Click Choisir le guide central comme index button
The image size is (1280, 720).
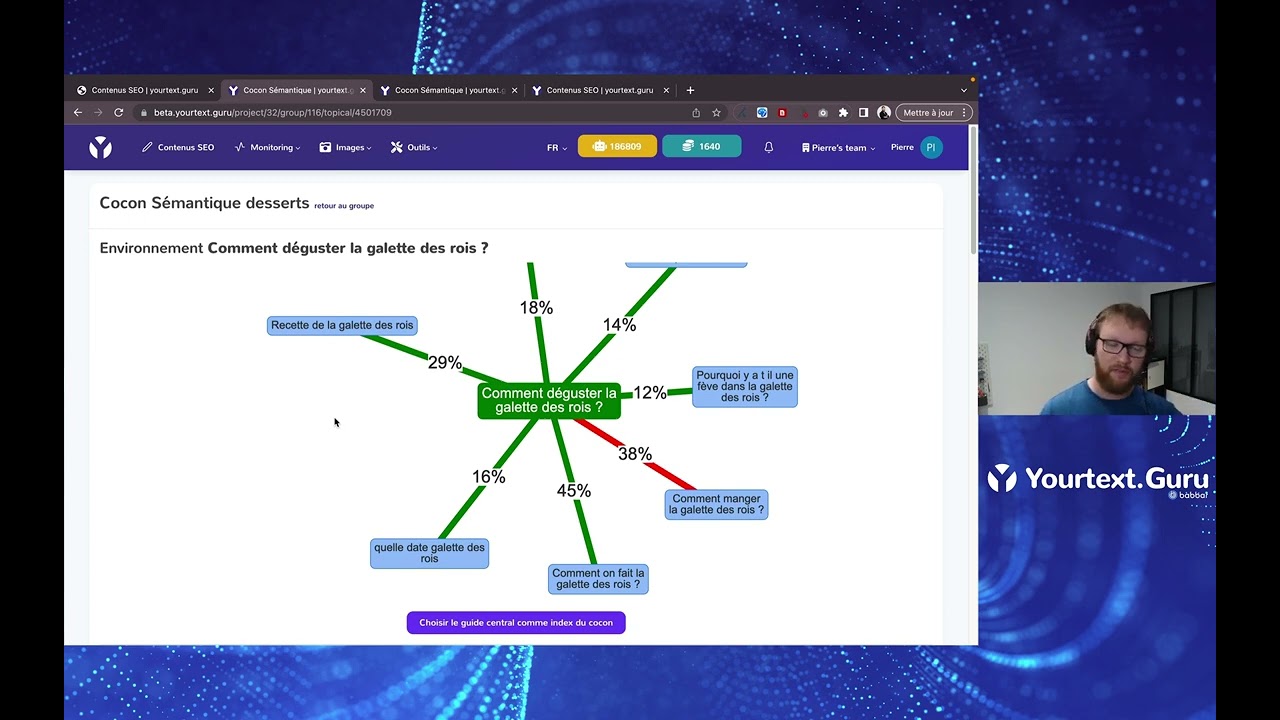(516, 623)
